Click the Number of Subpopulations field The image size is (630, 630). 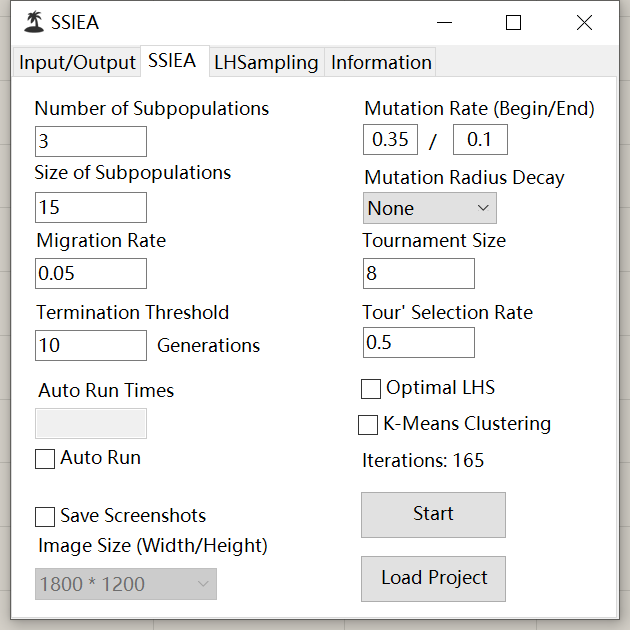[x=91, y=141]
